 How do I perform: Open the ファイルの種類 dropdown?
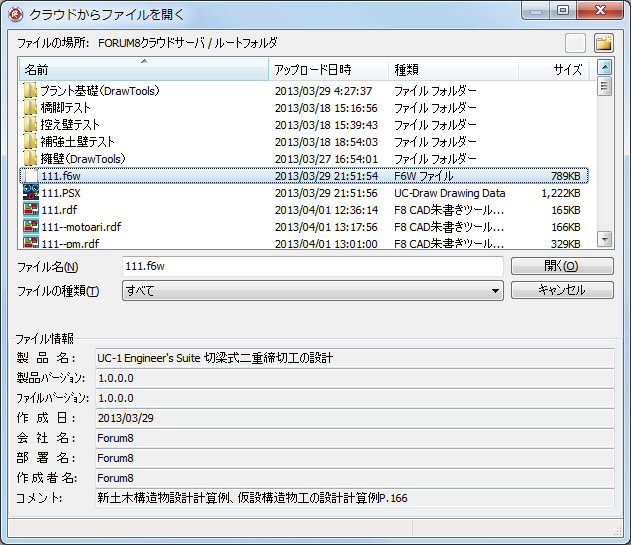pos(313,290)
